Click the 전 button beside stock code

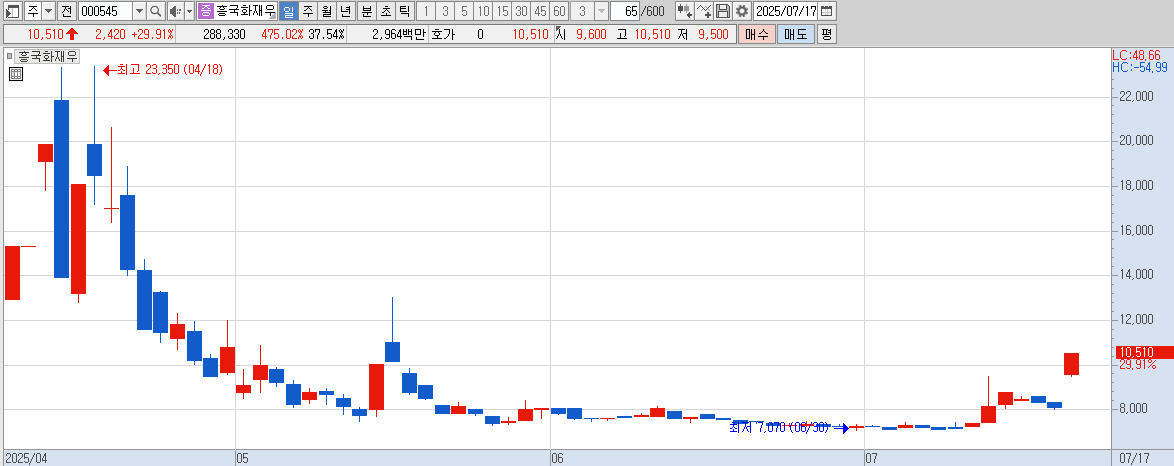tap(67, 11)
